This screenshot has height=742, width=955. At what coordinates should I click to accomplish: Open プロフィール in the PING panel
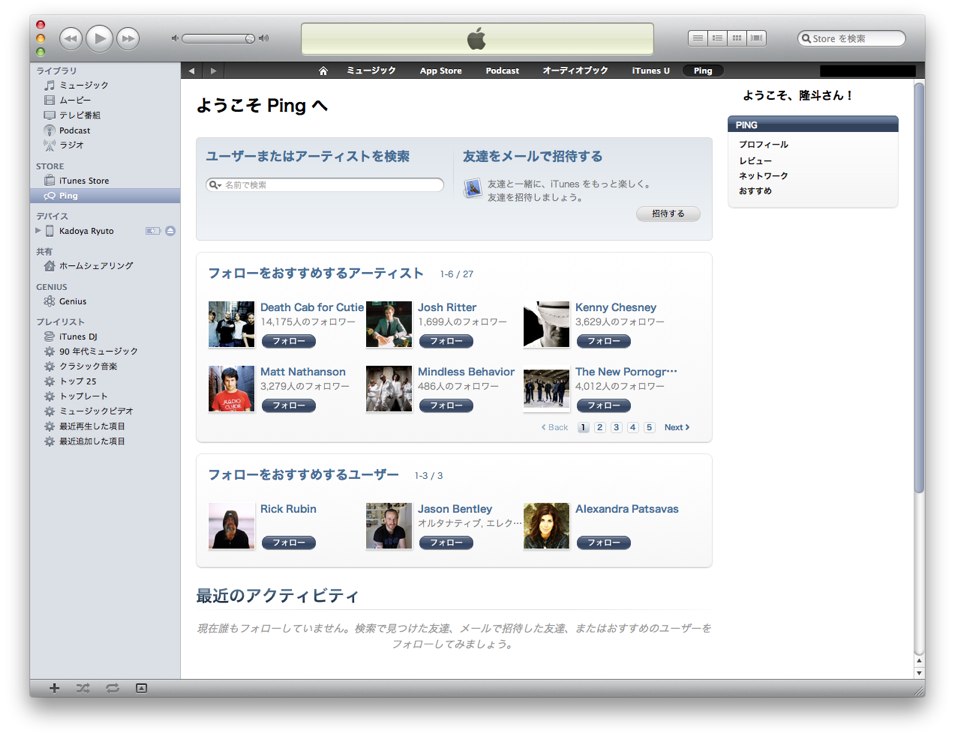764,144
